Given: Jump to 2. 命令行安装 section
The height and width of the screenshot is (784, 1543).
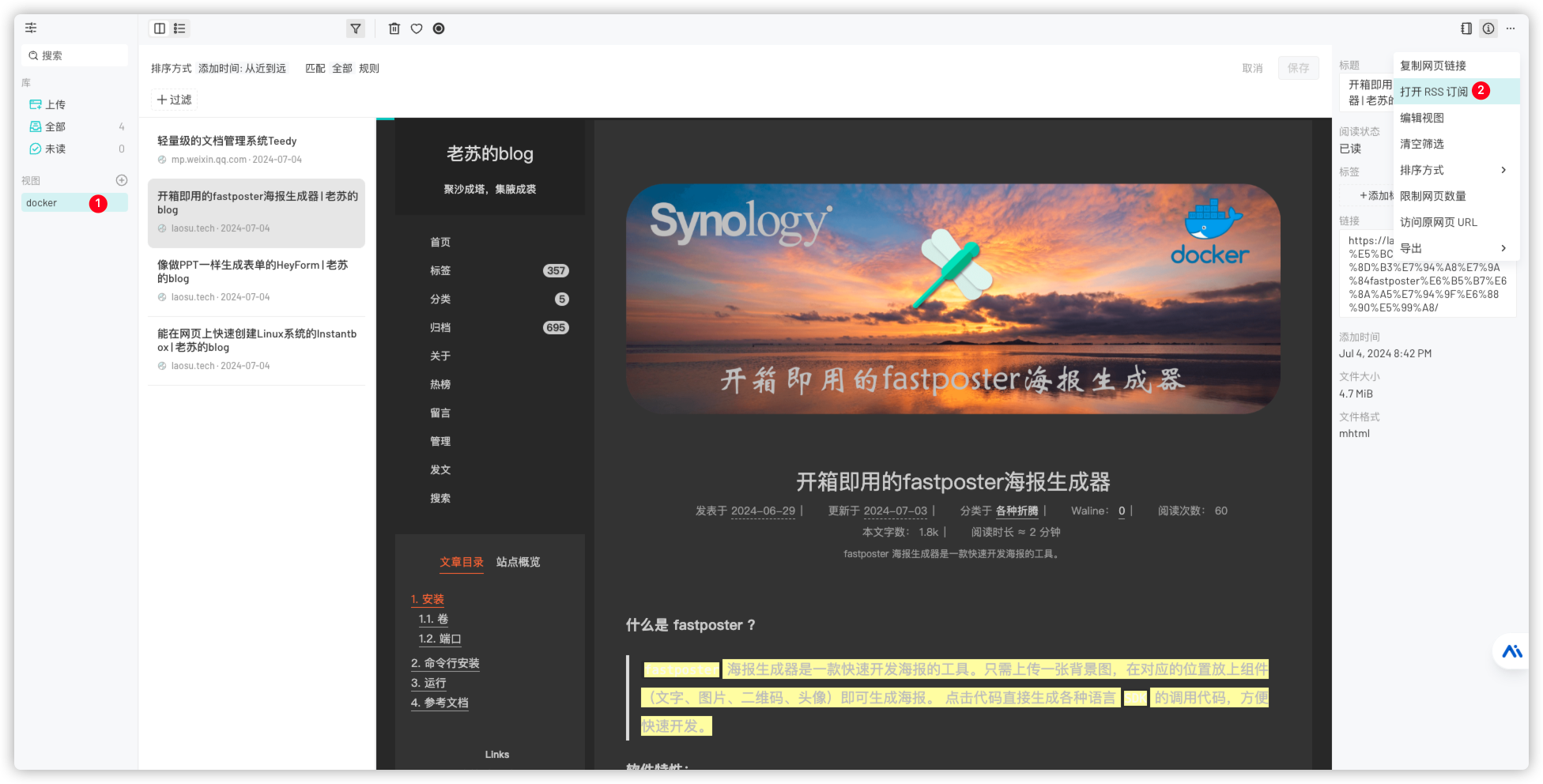Looking at the screenshot, I should 445,663.
